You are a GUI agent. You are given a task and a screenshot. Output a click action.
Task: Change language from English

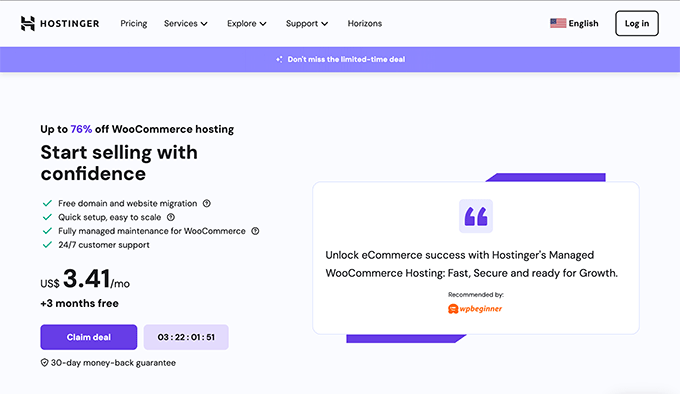click(583, 23)
